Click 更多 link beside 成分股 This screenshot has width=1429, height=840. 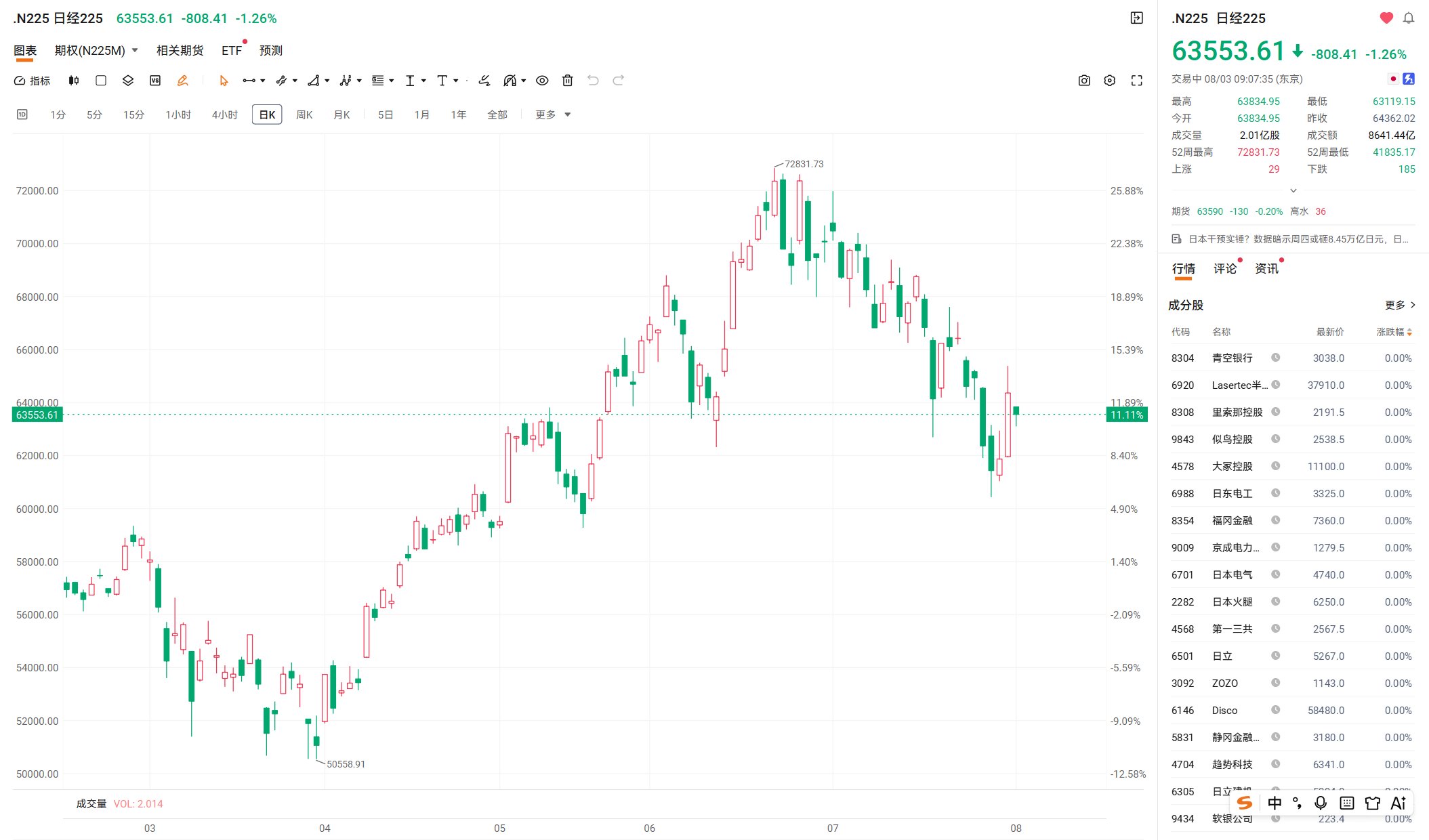pos(1400,305)
